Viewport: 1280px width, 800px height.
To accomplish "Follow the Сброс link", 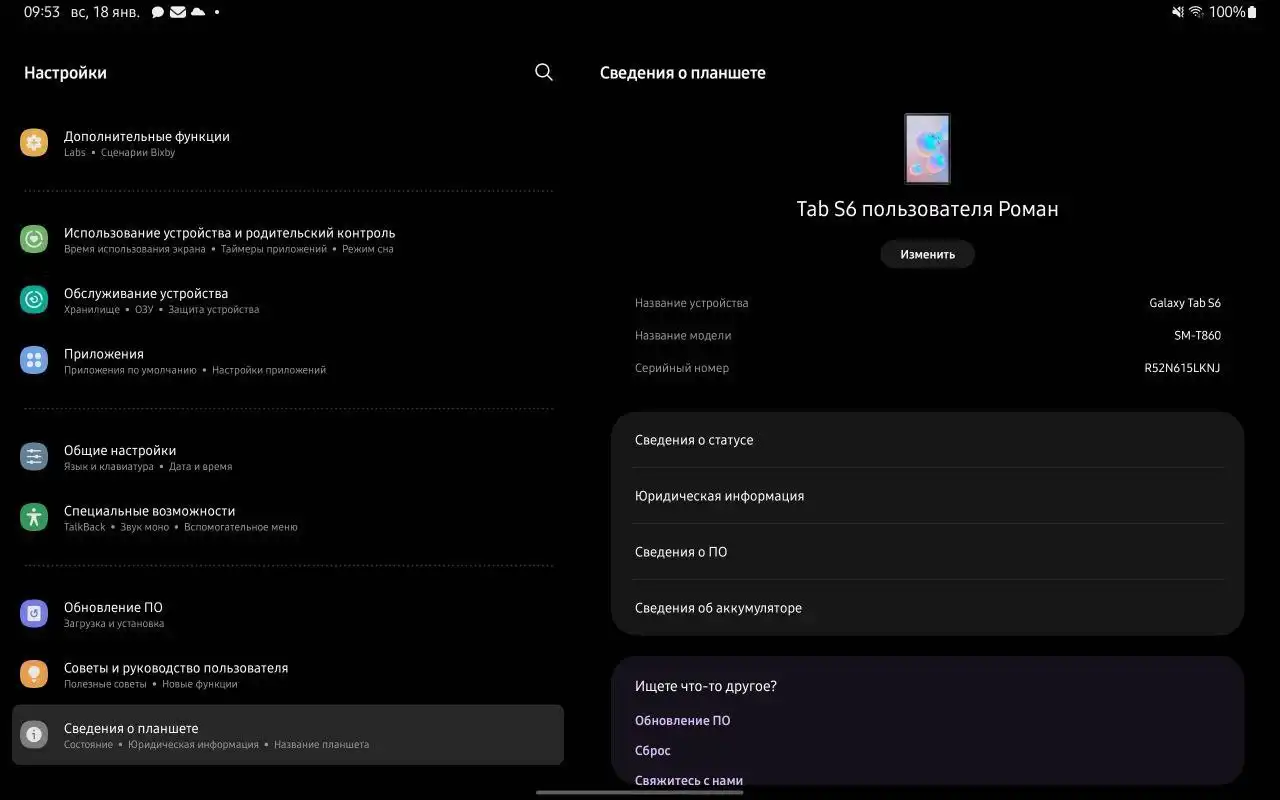I will pos(652,750).
